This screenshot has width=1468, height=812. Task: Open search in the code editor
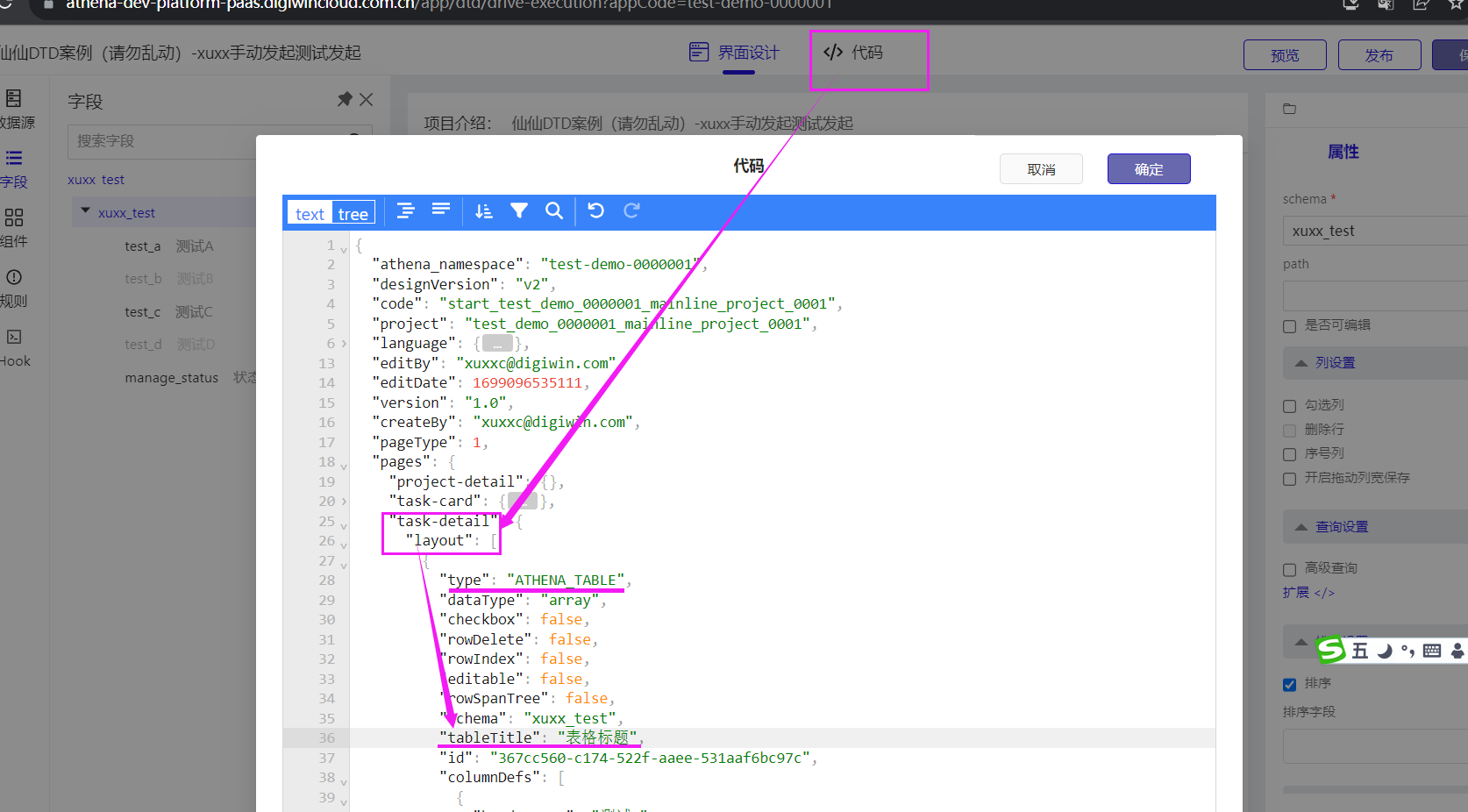pyautogui.click(x=554, y=210)
